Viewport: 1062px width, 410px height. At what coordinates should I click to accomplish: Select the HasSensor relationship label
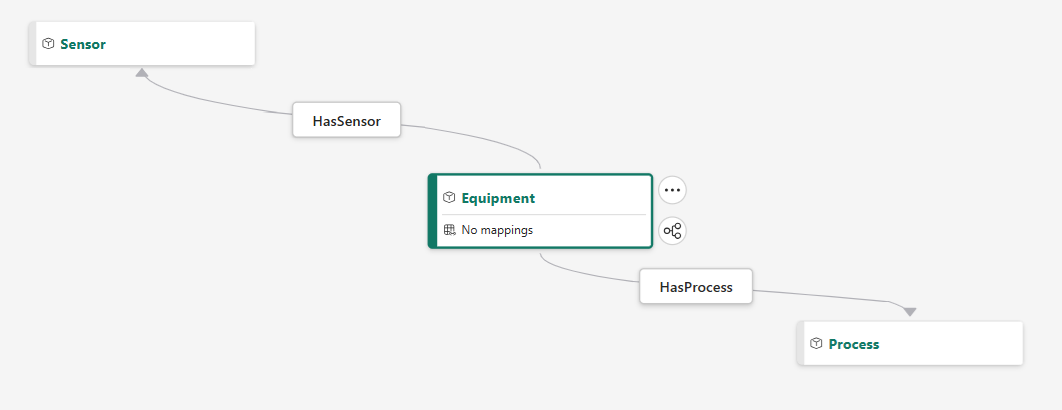(347, 121)
